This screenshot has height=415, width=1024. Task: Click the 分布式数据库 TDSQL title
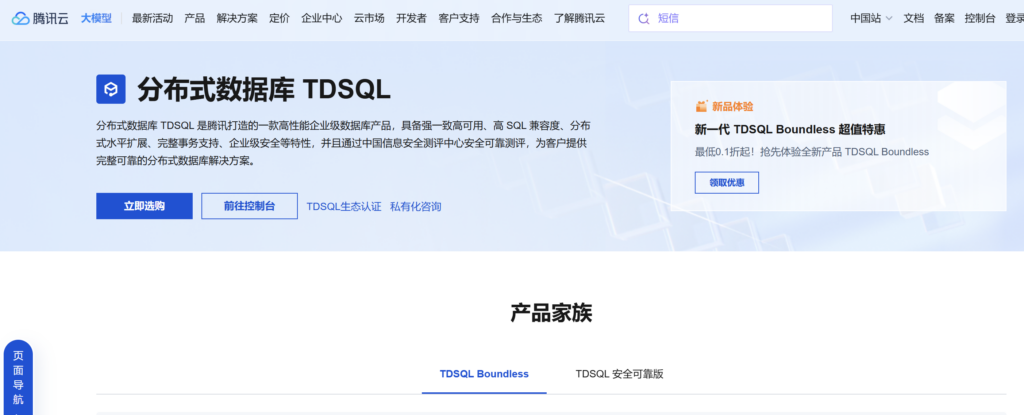(264, 90)
